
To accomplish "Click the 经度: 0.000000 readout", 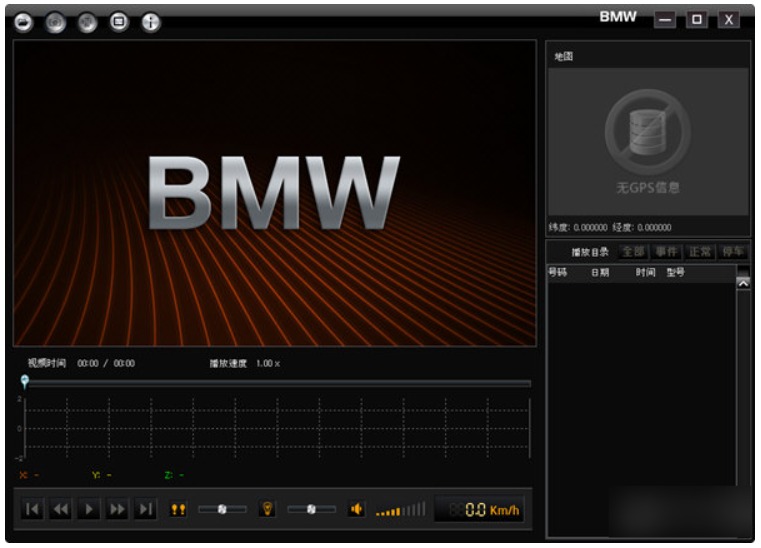I will point(642,227).
